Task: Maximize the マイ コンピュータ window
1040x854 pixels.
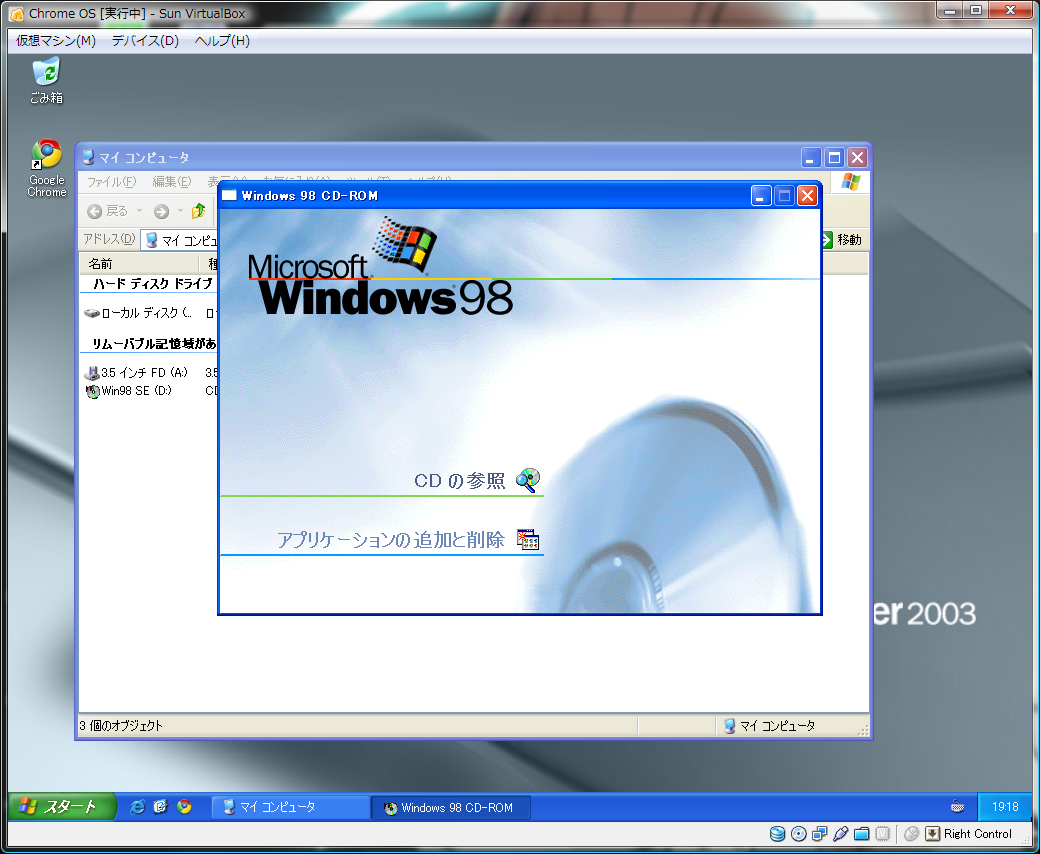Action: point(834,157)
